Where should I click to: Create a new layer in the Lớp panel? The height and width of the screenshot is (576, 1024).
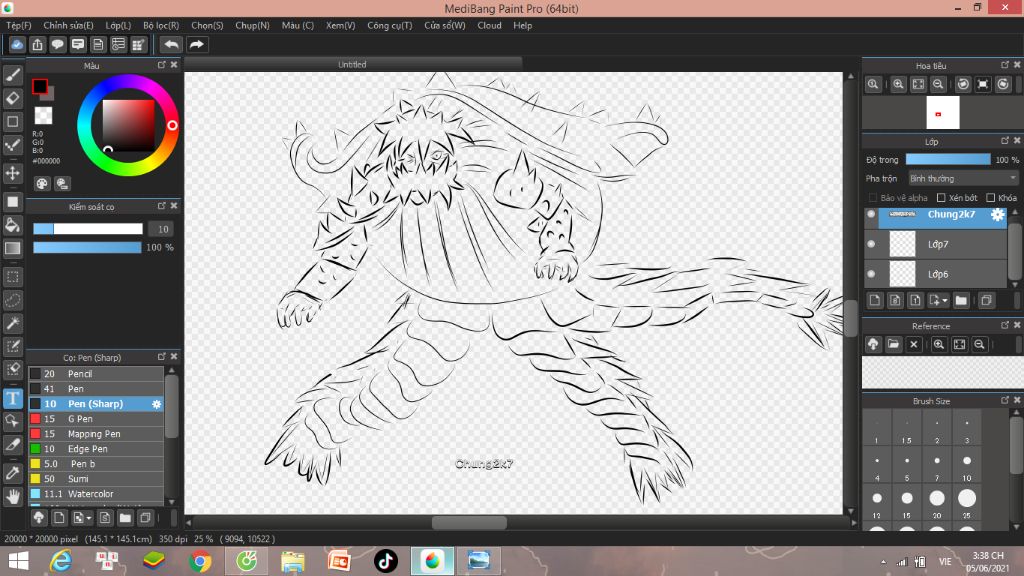pos(875,300)
